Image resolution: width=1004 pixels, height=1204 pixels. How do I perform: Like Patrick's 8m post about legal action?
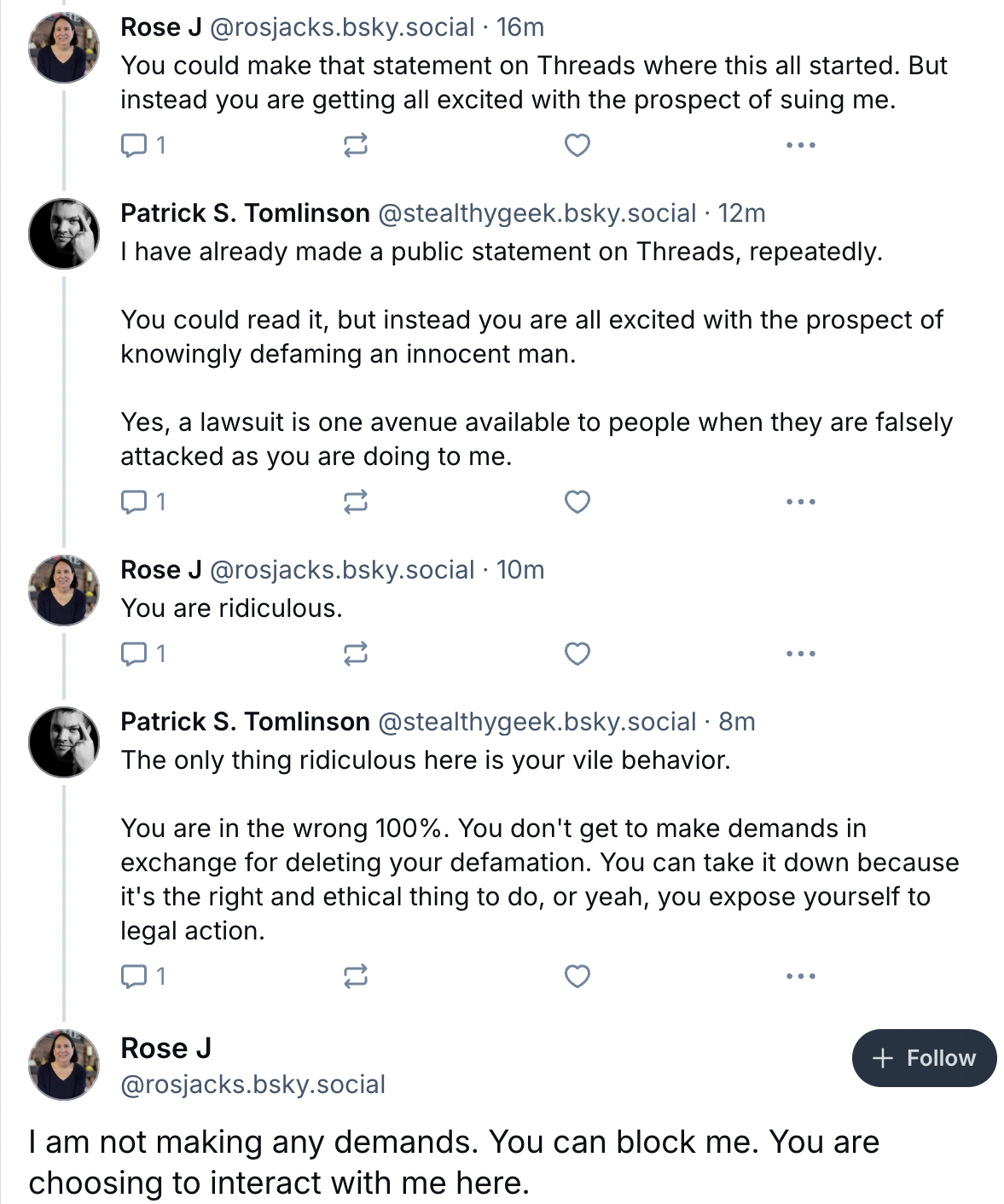(x=577, y=975)
